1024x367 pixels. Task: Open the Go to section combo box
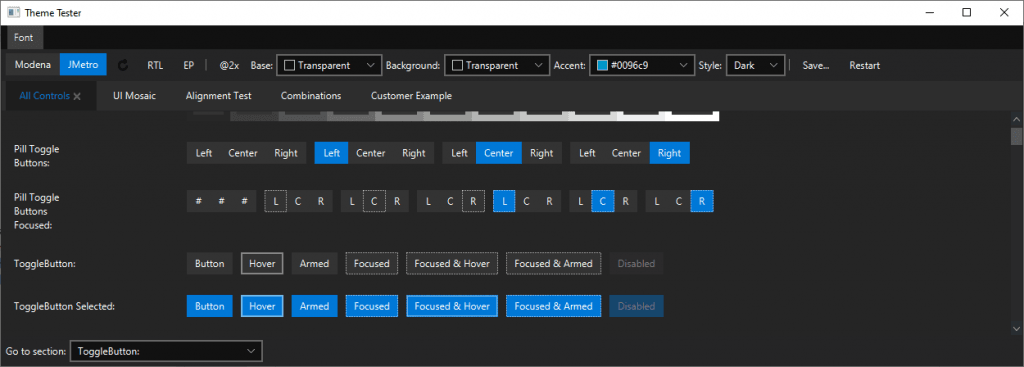(x=166, y=351)
